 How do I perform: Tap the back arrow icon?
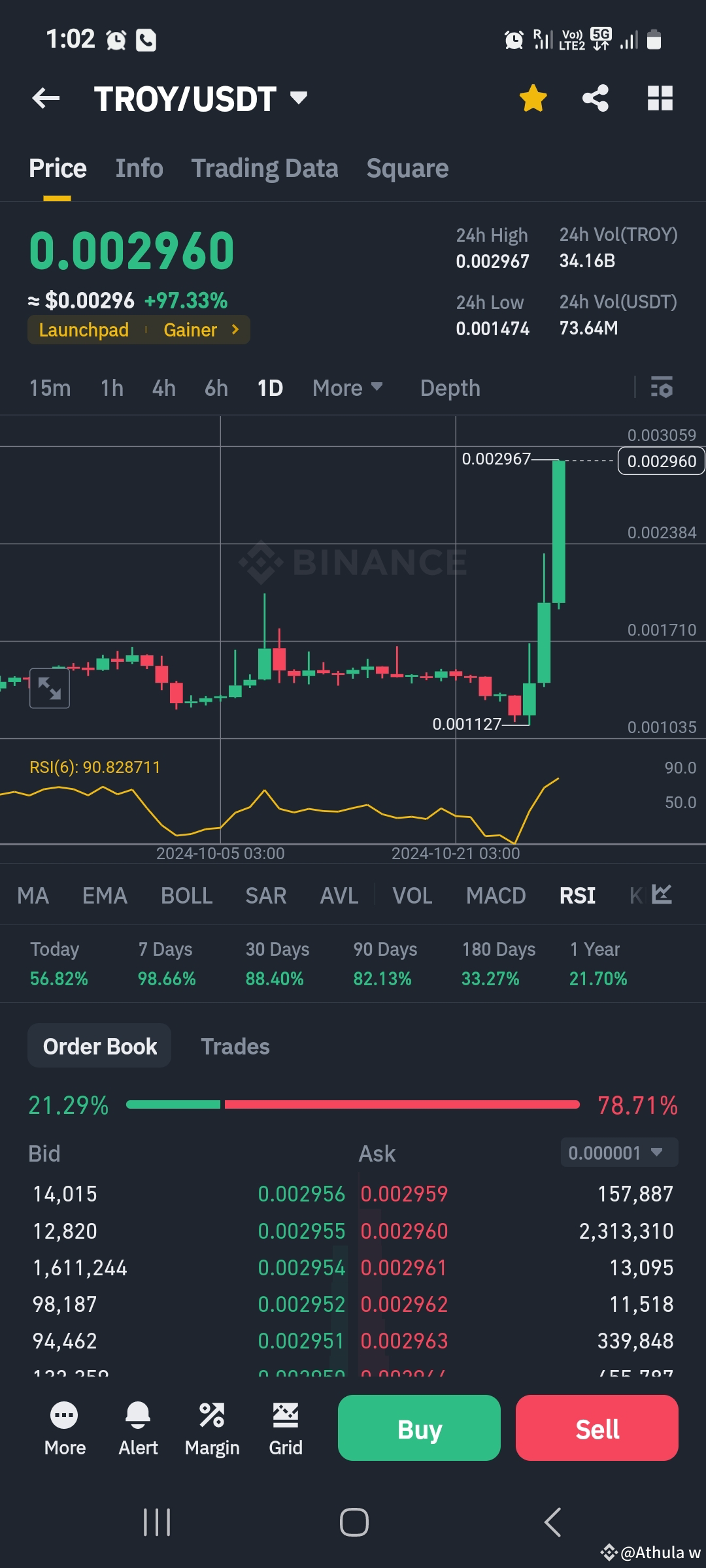(x=46, y=99)
